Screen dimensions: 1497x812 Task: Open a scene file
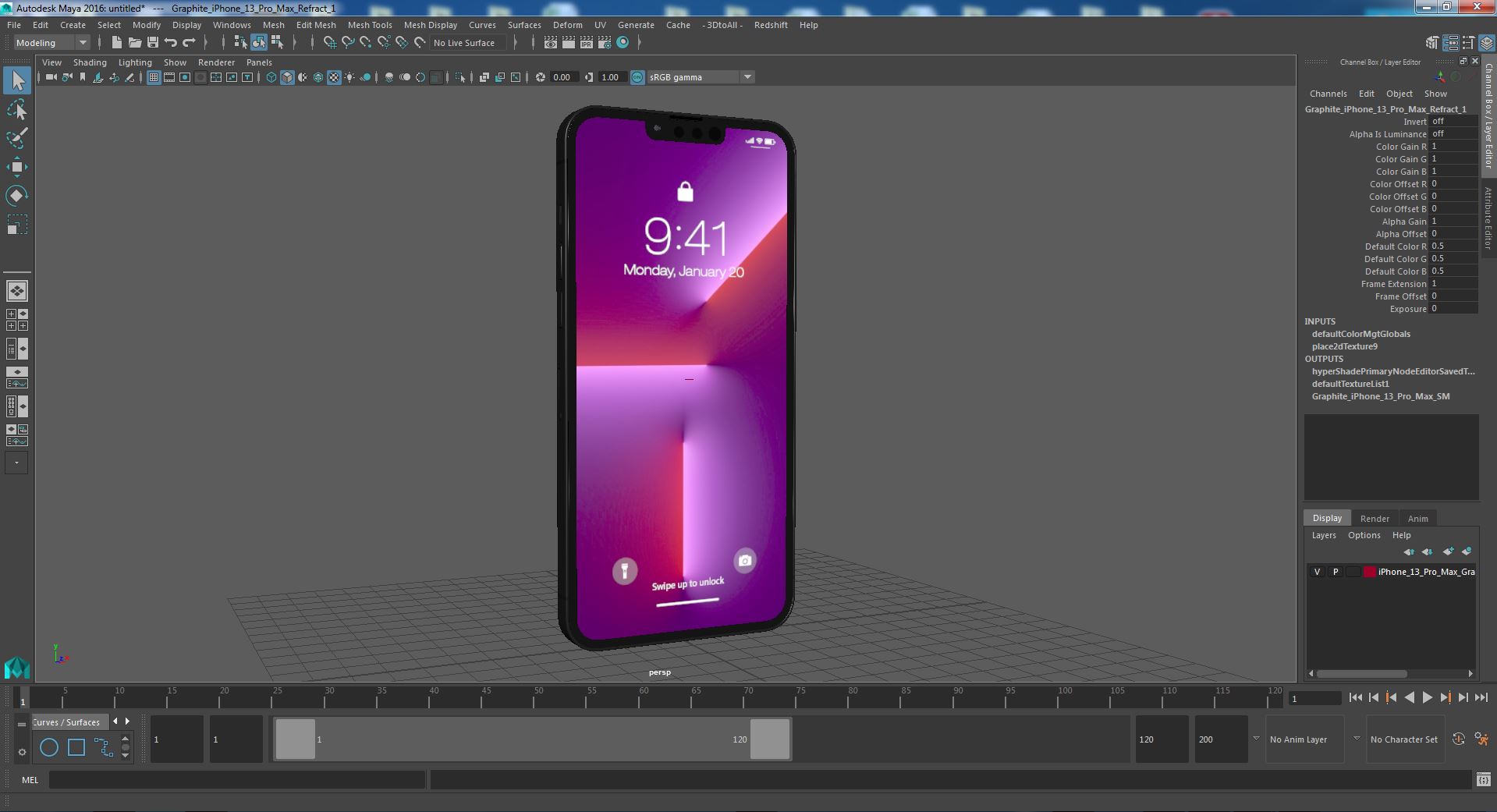(x=134, y=43)
